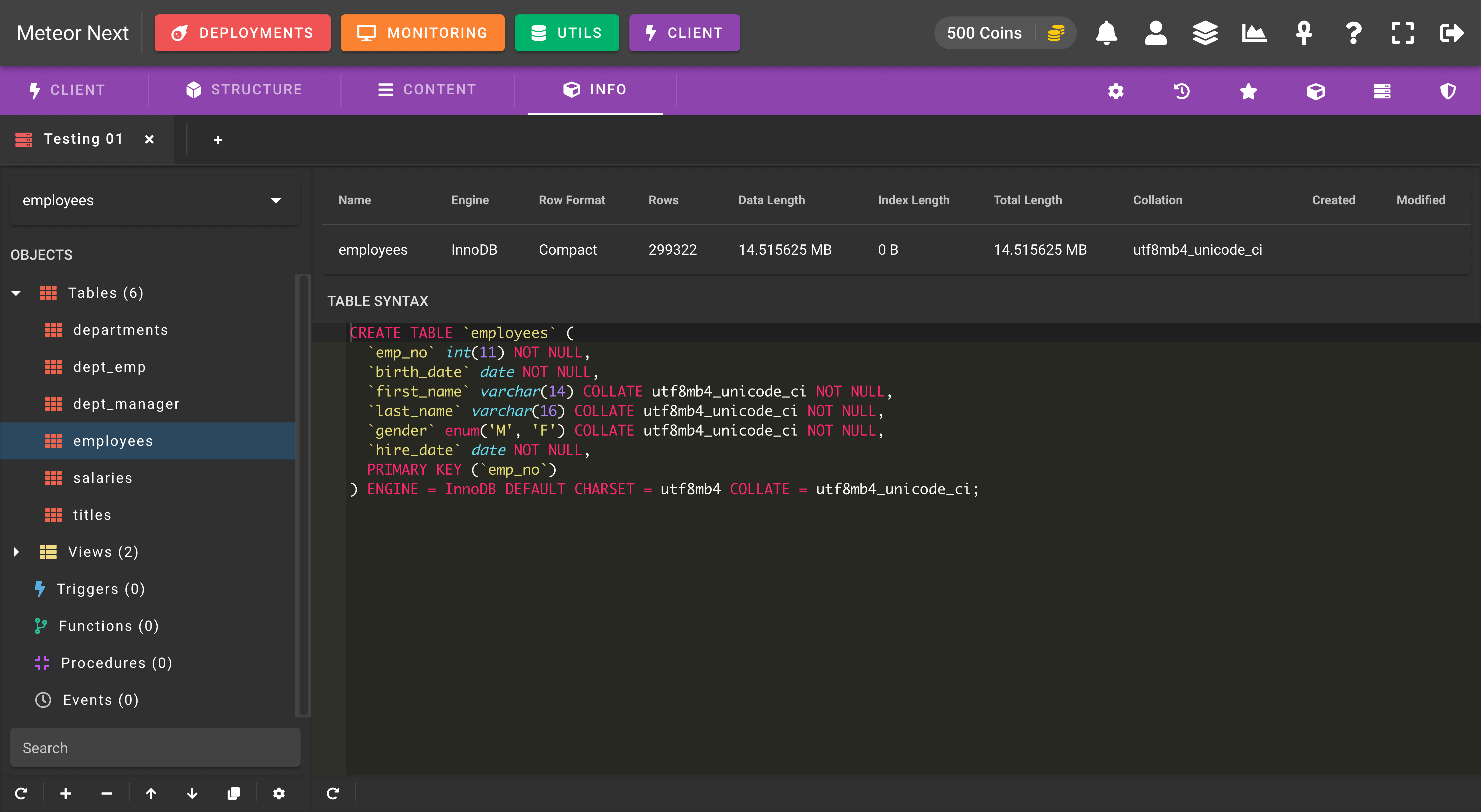Collapse the Tables (6) tree node
Screen dimensions: 1481x812
pyautogui.click(x=16, y=293)
